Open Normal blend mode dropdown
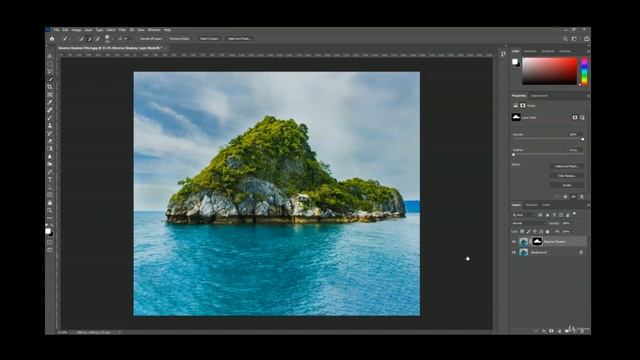The width and height of the screenshot is (640, 360). pos(529,223)
